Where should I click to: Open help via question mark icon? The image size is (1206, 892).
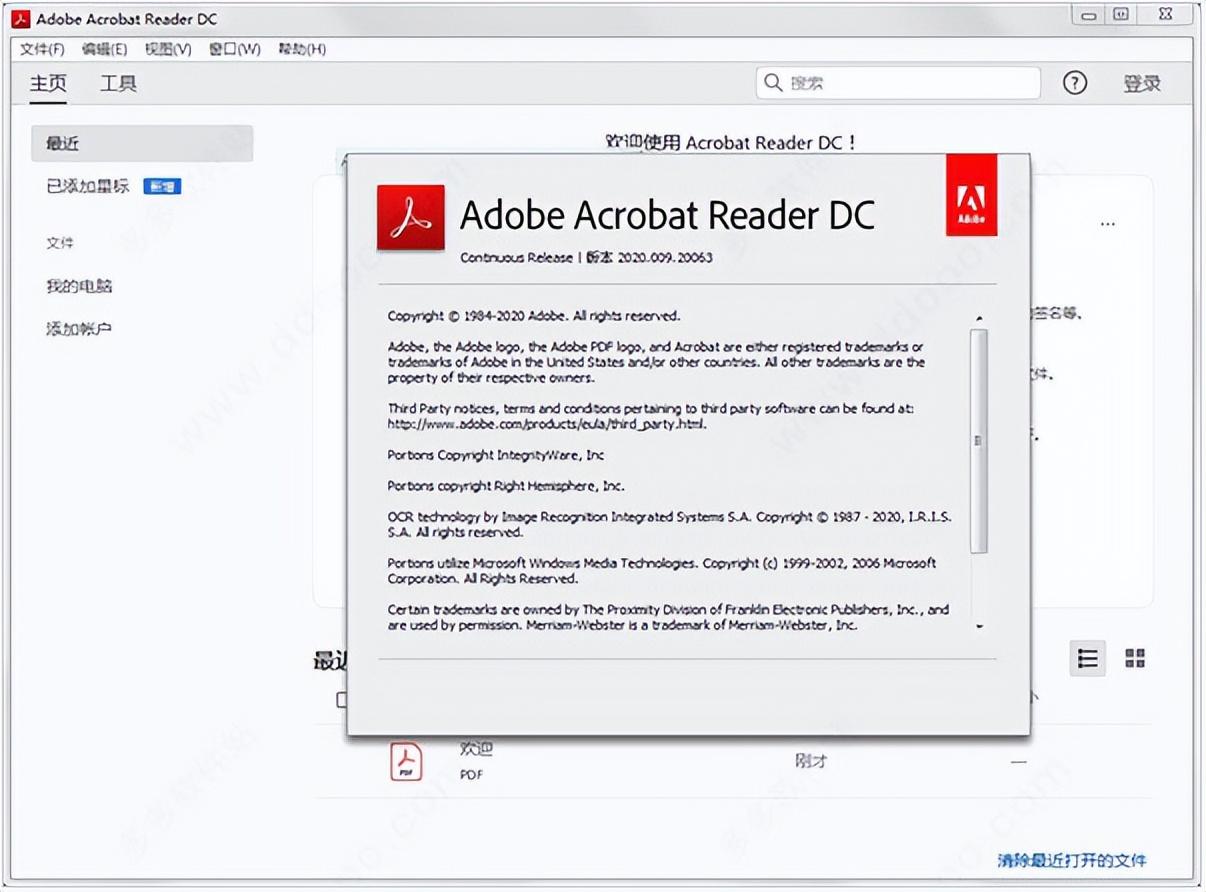point(1074,83)
